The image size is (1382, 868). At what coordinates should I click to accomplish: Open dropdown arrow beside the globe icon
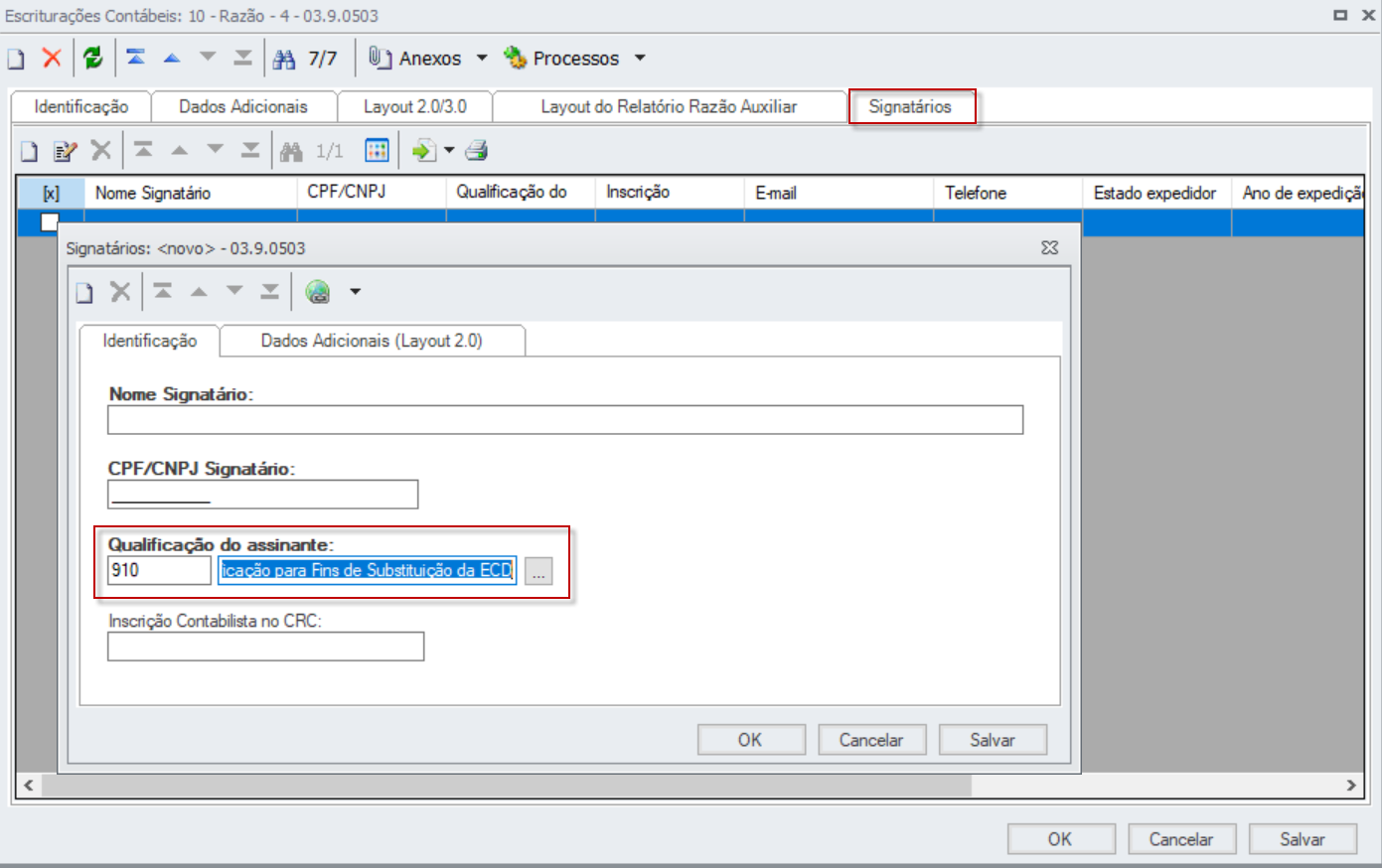(x=355, y=292)
